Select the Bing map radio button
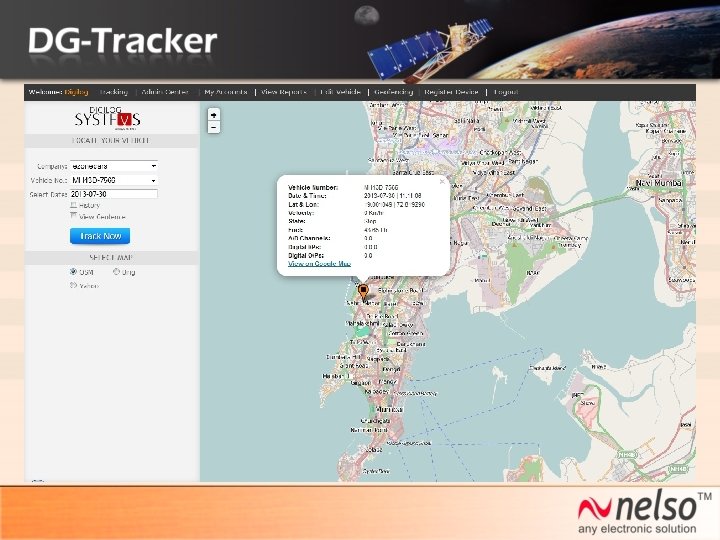This screenshot has width=720, height=540. 116,271
